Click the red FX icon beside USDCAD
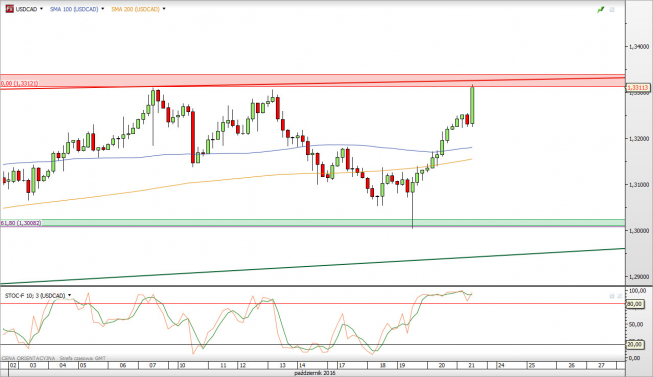 point(10,9)
